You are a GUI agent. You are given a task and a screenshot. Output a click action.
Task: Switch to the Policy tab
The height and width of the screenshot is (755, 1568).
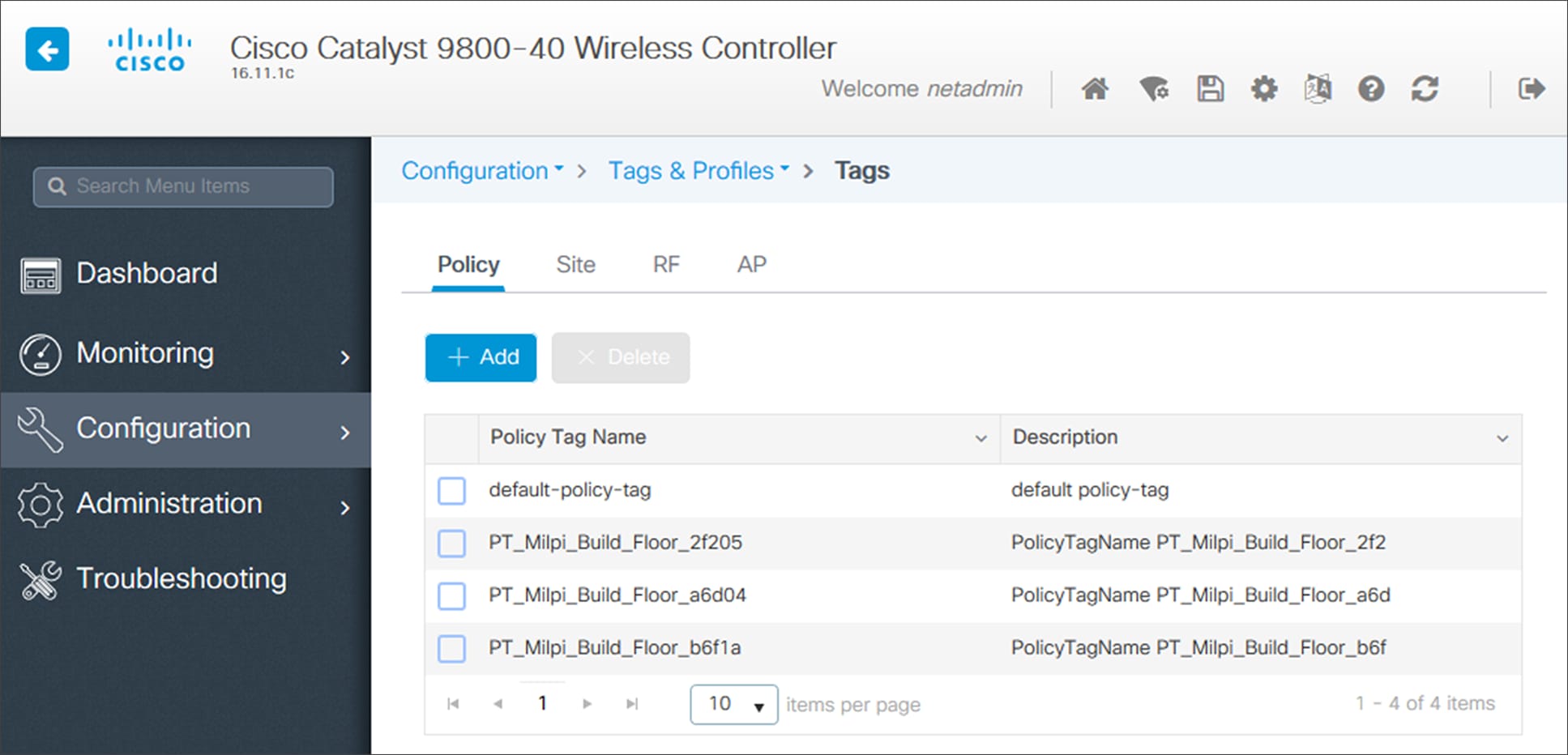[468, 265]
